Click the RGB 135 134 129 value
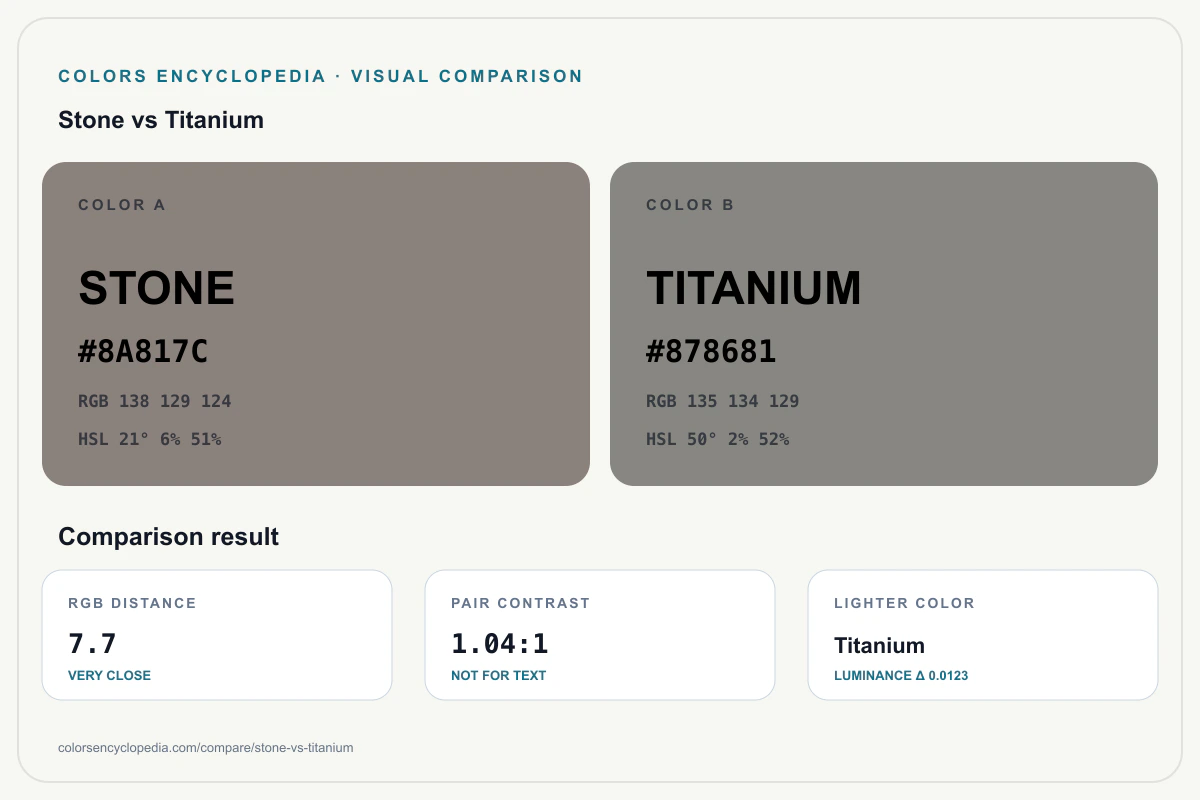The width and height of the screenshot is (1200, 800). point(723,401)
